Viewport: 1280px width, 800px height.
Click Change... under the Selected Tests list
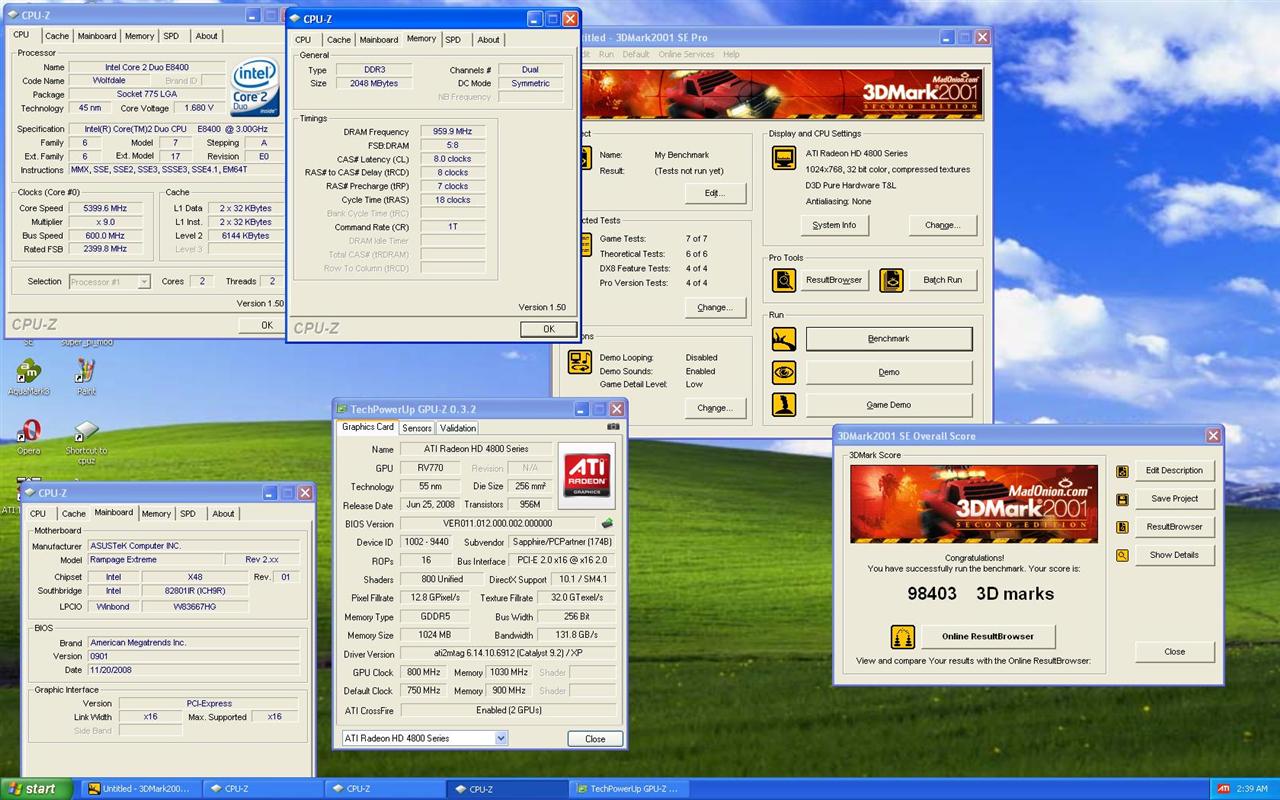point(715,307)
